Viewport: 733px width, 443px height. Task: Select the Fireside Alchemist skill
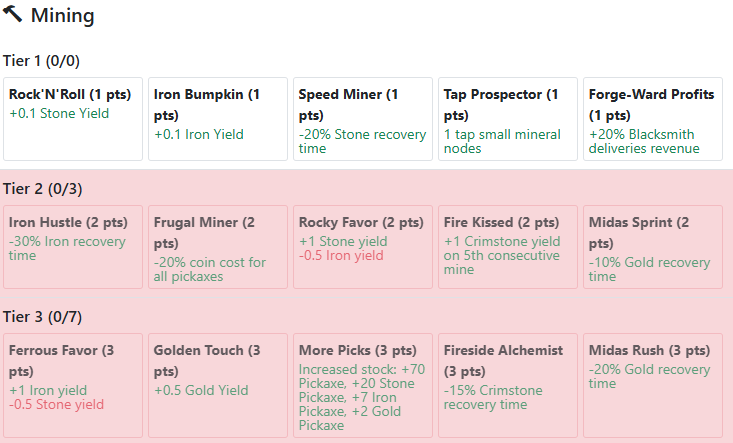(508, 385)
